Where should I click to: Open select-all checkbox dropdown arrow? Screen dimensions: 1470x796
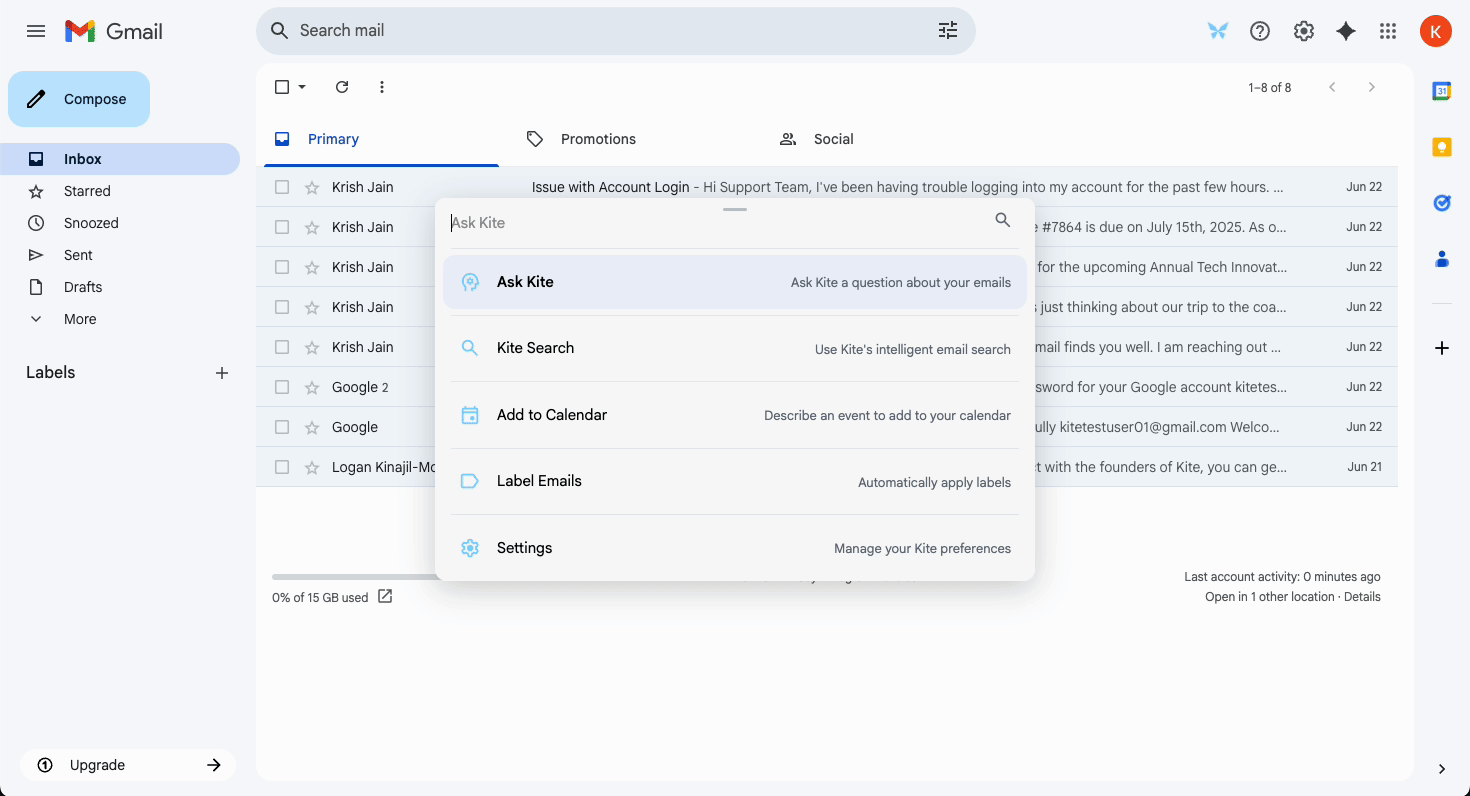[302, 87]
